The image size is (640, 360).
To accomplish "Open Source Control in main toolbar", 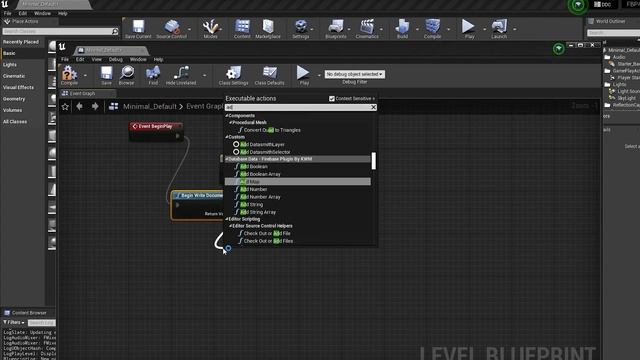I will pos(171,29).
